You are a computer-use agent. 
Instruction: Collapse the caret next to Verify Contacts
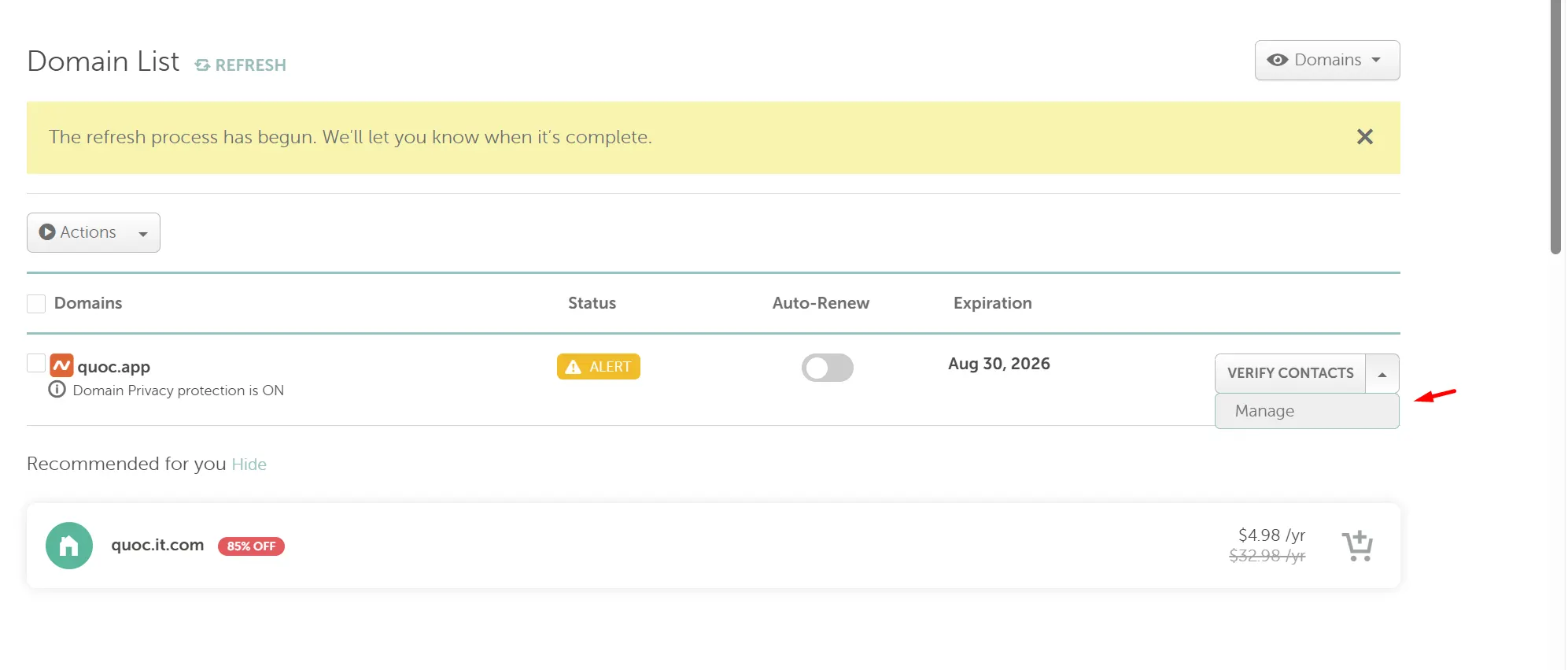[1382, 374]
